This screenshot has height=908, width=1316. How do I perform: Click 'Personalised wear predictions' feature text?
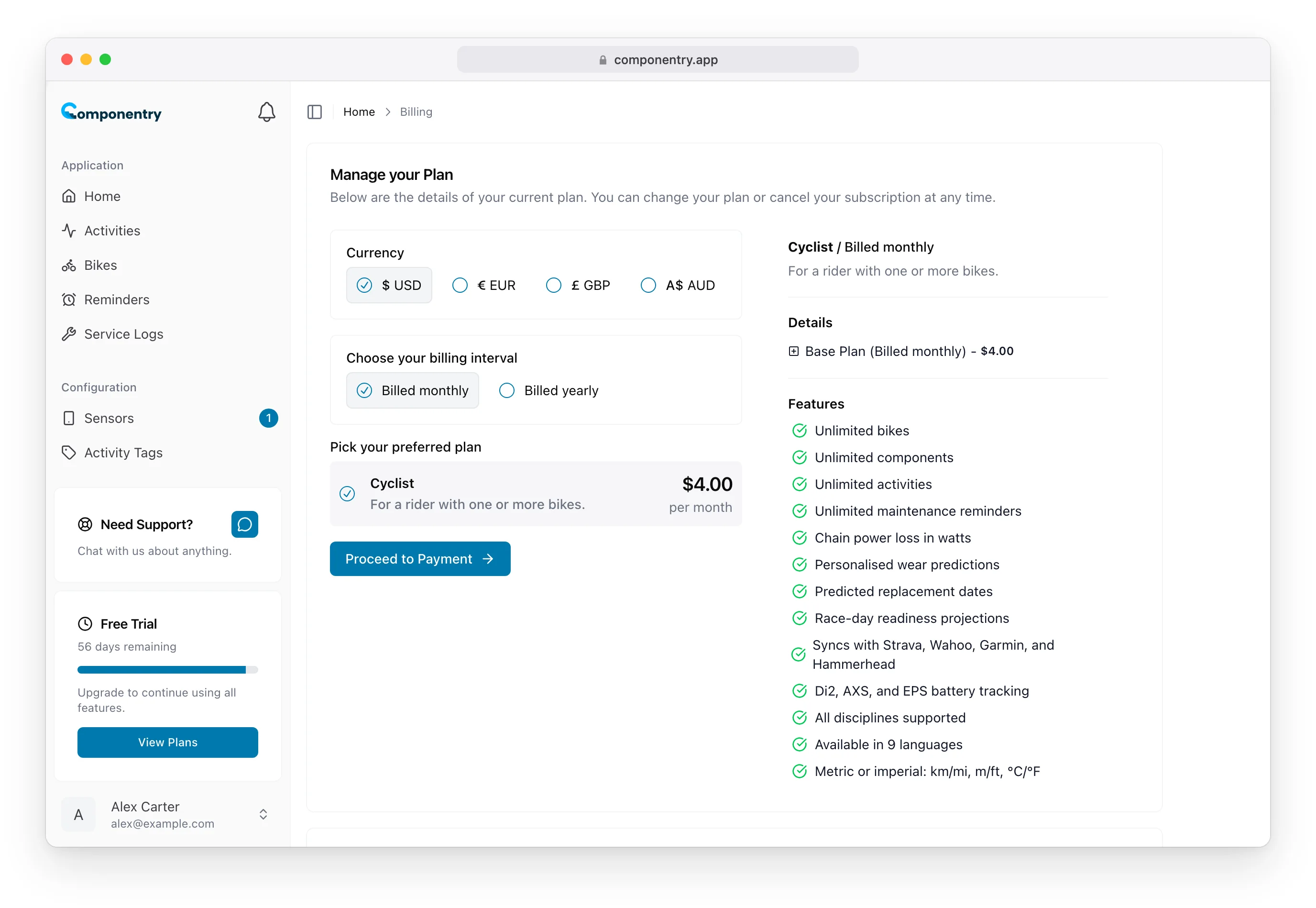coord(907,565)
